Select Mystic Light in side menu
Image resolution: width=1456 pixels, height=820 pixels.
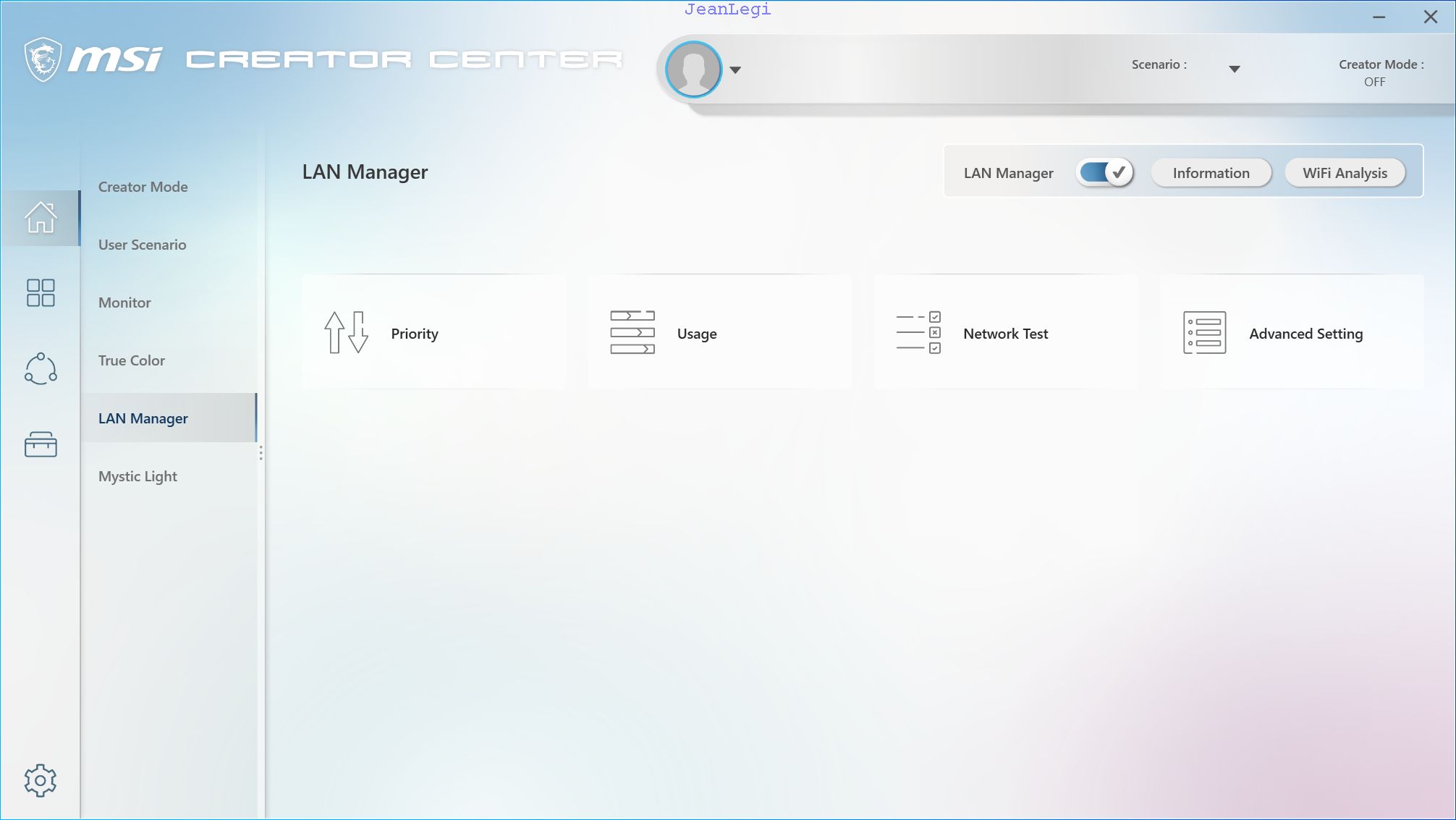[137, 476]
